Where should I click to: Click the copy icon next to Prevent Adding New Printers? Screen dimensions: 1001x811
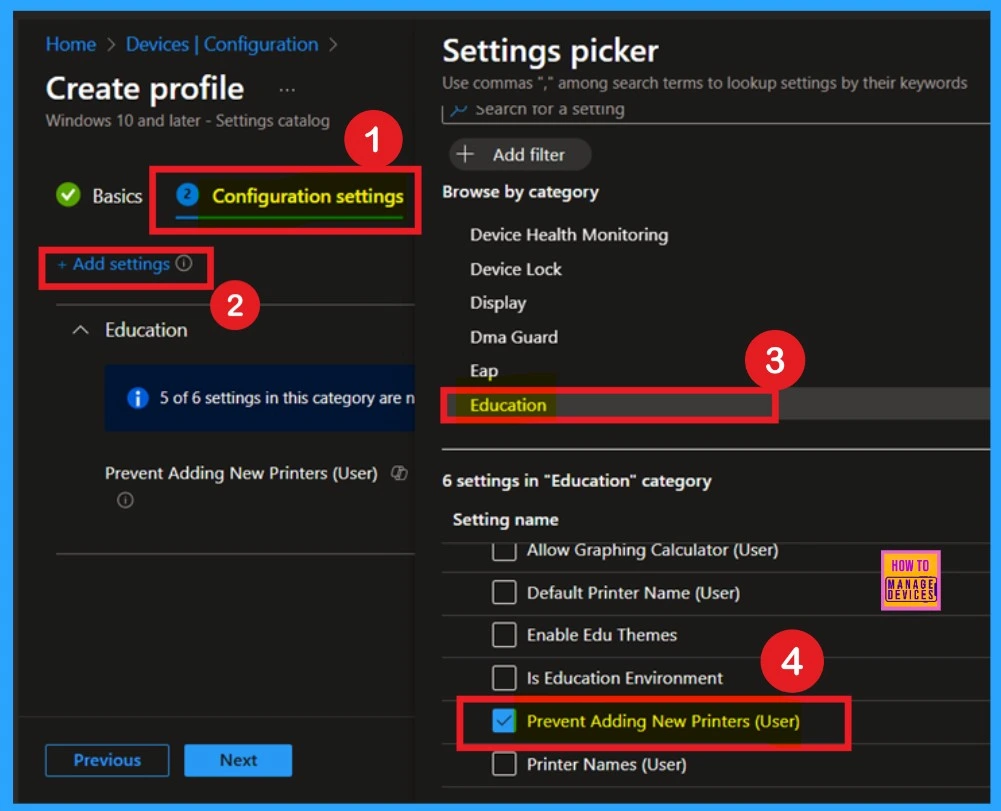[x=399, y=473]
